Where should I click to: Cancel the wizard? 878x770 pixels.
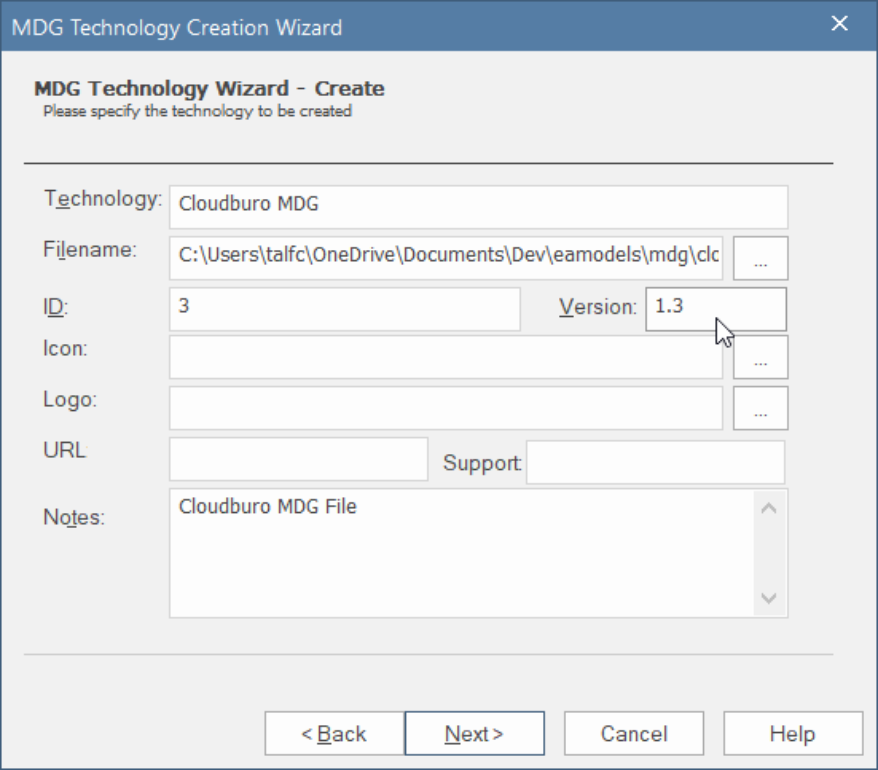click(x=634, y=734)
